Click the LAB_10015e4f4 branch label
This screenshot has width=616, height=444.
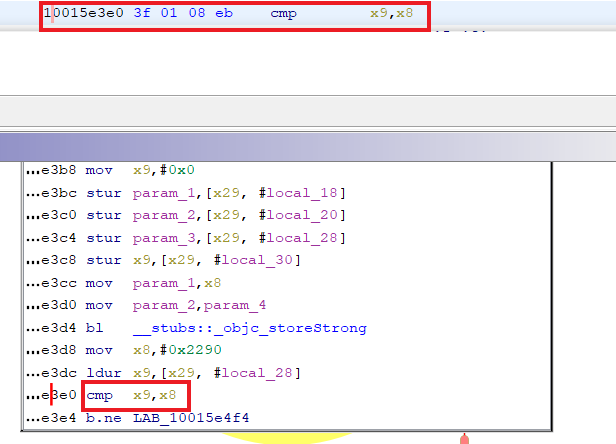pyautogui.click(x=191, y=418)
